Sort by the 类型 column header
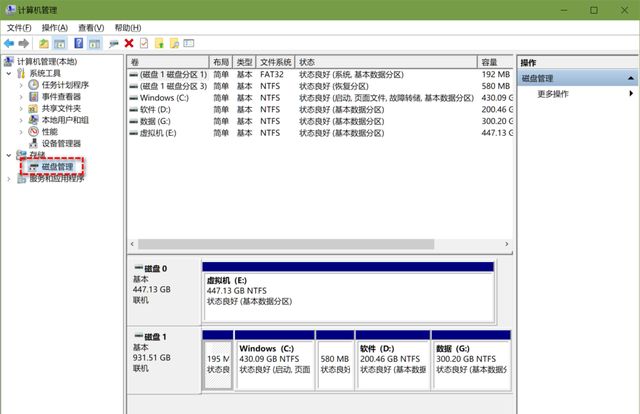Image resolution: width=640 pixels, height=414 pixels. [x=244, y=62]
